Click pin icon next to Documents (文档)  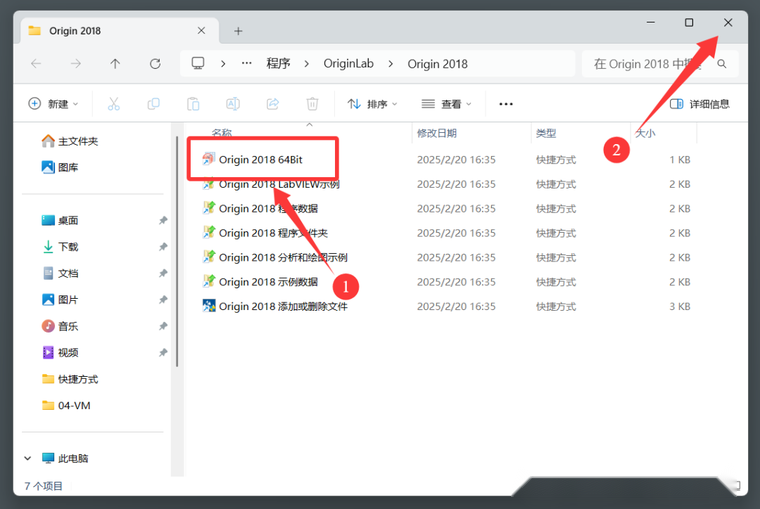point(163,273)
